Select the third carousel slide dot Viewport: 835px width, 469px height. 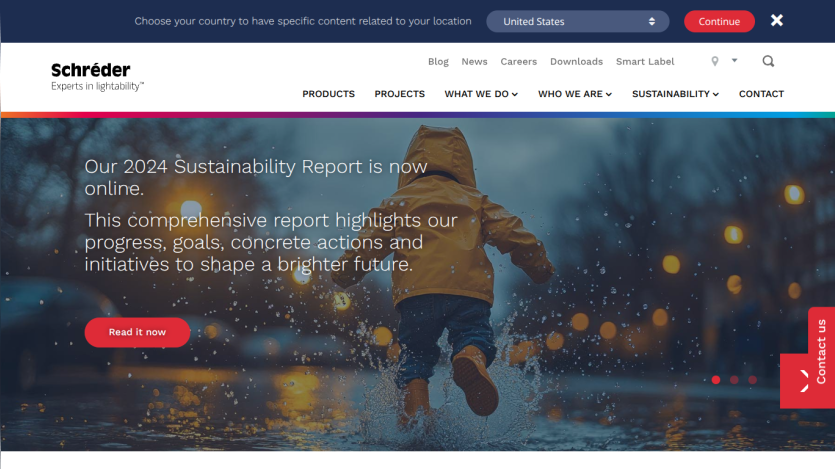pyautogui.click(x=752, y=380)
